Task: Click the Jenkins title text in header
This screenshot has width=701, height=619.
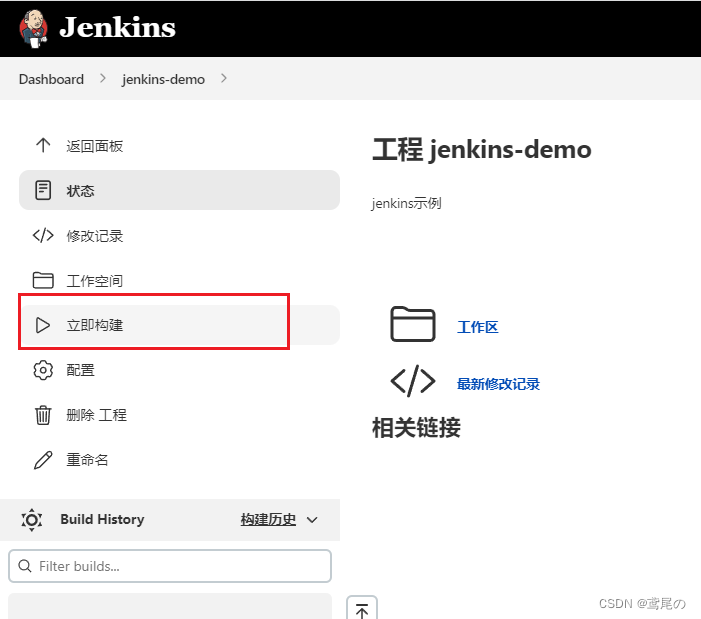Action: coord(118,28)
